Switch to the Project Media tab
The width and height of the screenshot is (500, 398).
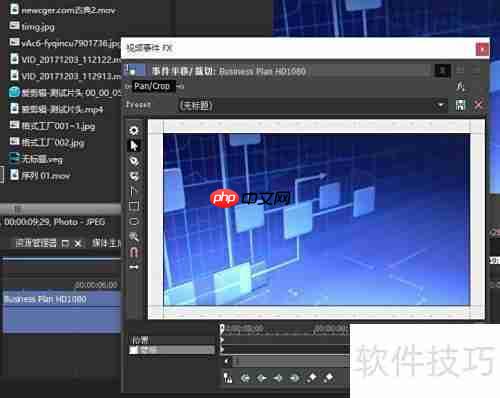click(36, 243)
